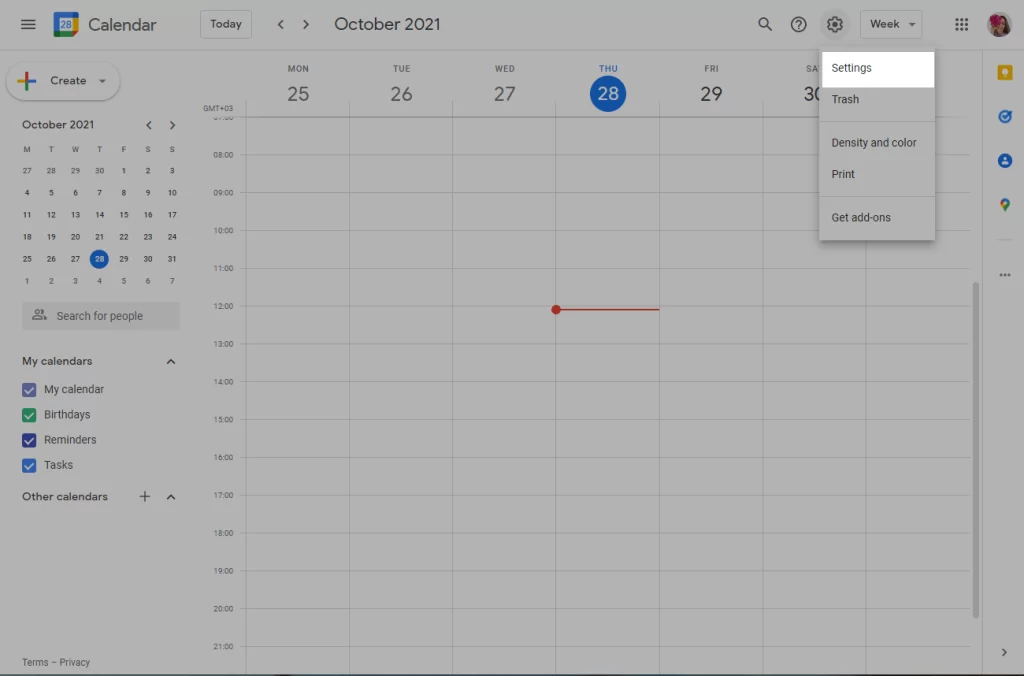The width and height of the screenshot is (1024, 676).
Task: Open Contacts in side panel
Action: click(x=1004, y=161)
